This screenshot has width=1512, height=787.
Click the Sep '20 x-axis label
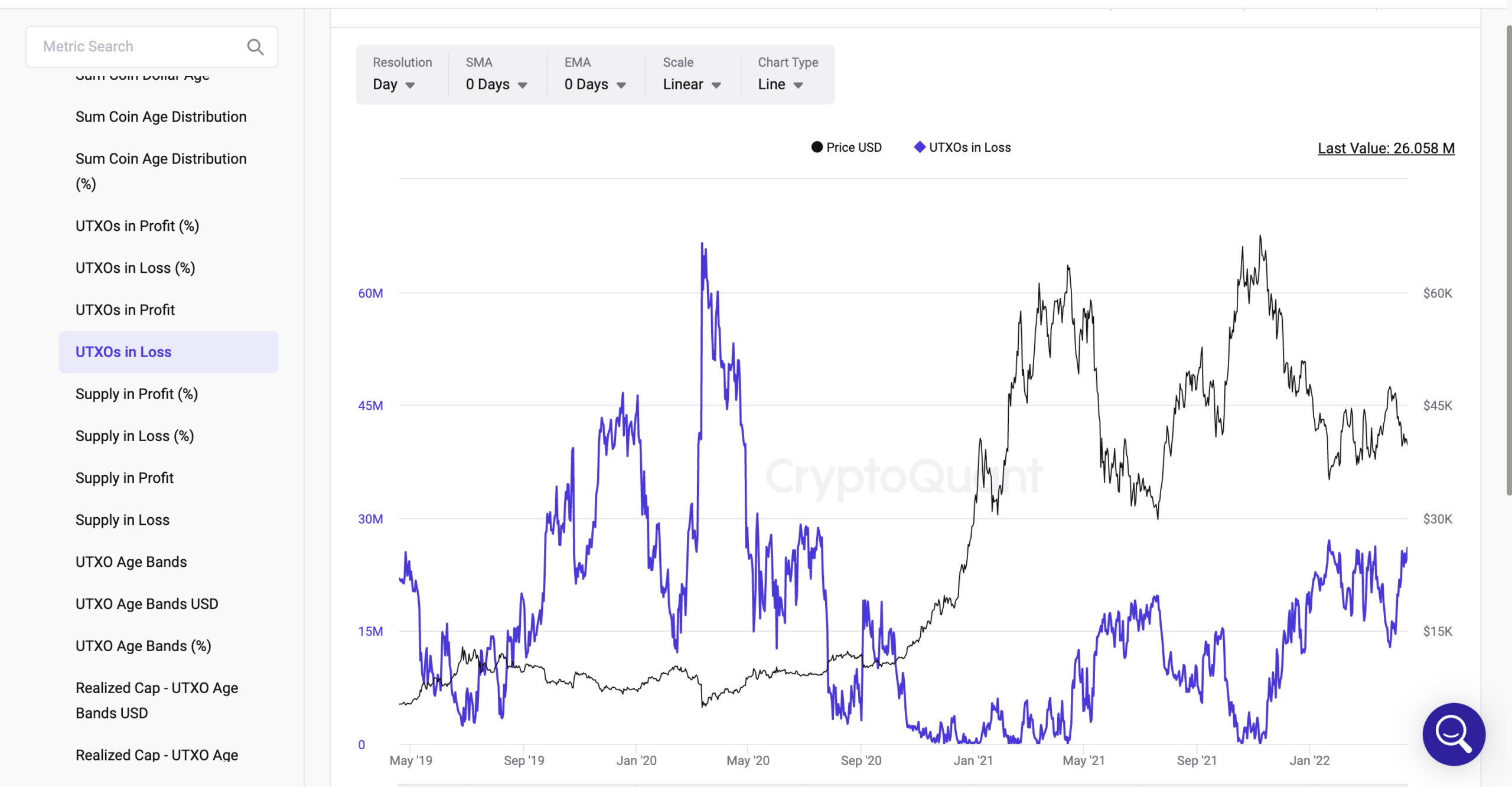(861, 760)
